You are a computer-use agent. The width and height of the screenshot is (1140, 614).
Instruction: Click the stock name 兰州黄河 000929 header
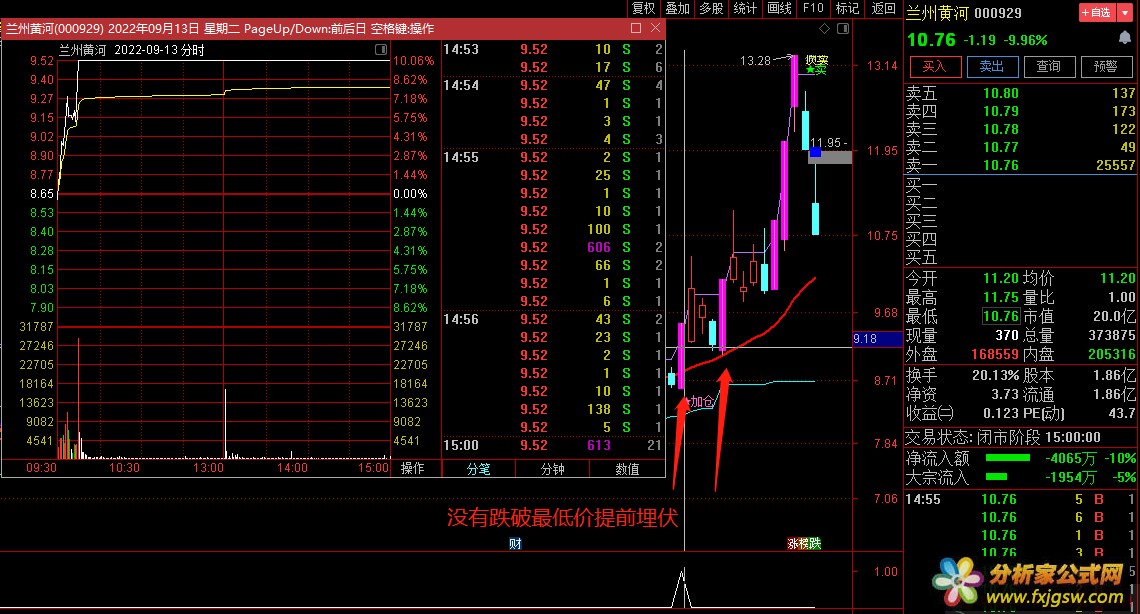point(963,12)
